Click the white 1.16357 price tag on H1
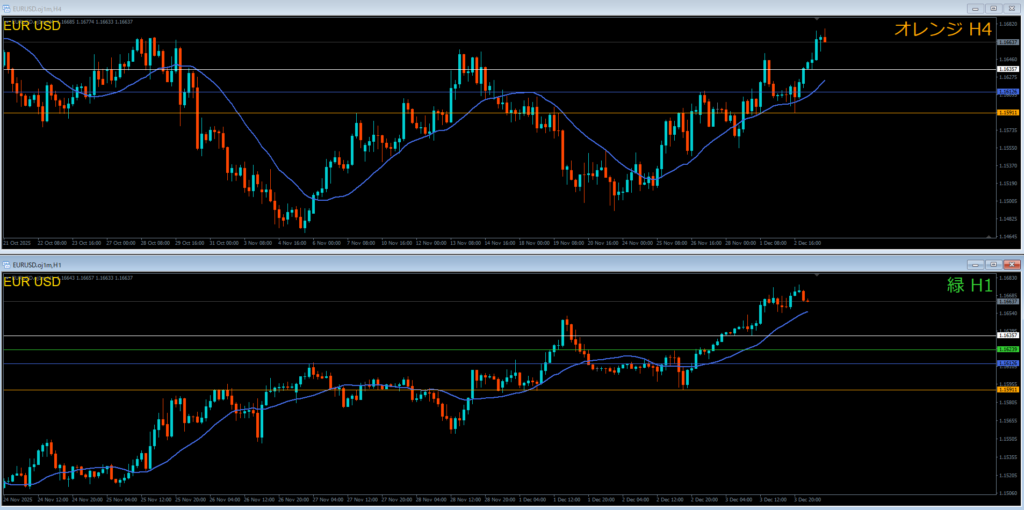This screenshot has height=510, width=1024. coord(1008,336)
